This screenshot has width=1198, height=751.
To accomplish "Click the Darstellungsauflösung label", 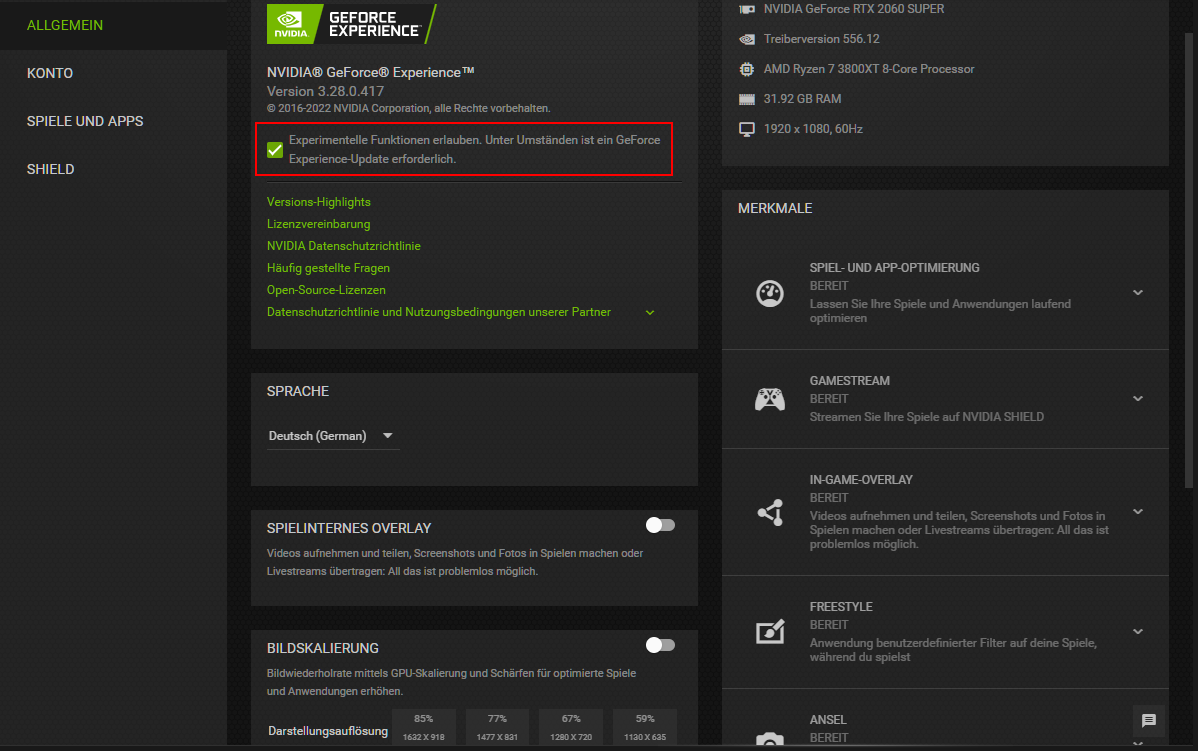I will click(328, 731).
